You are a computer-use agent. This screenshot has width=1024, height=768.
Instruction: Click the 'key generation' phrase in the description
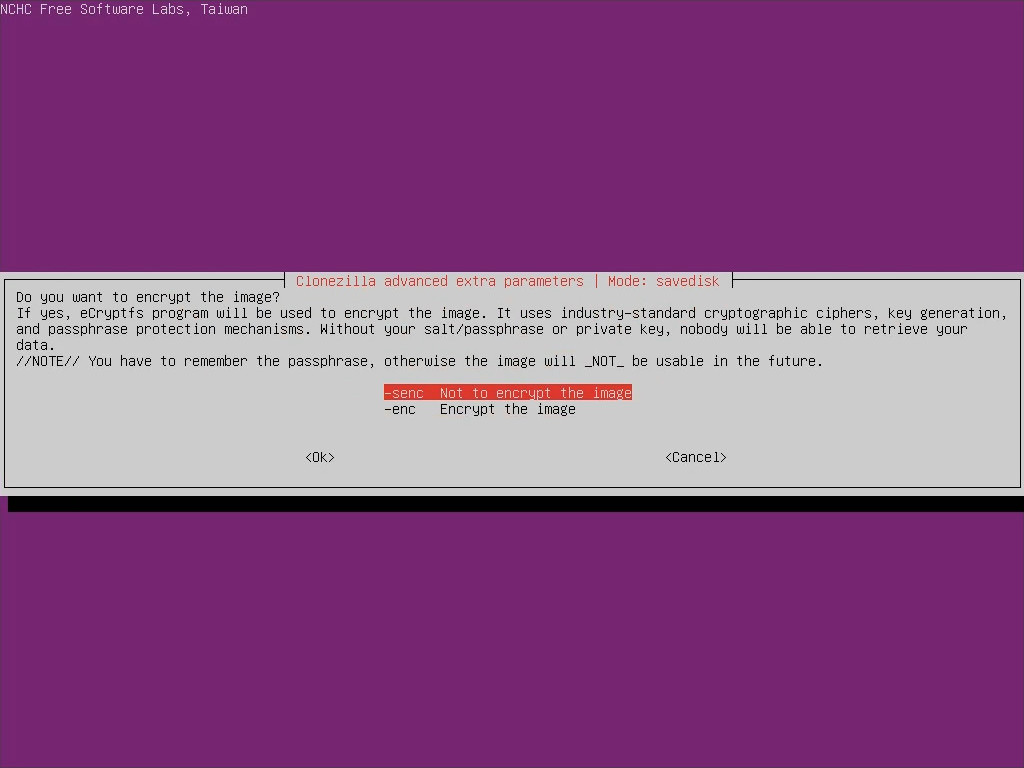click(943, 313)
